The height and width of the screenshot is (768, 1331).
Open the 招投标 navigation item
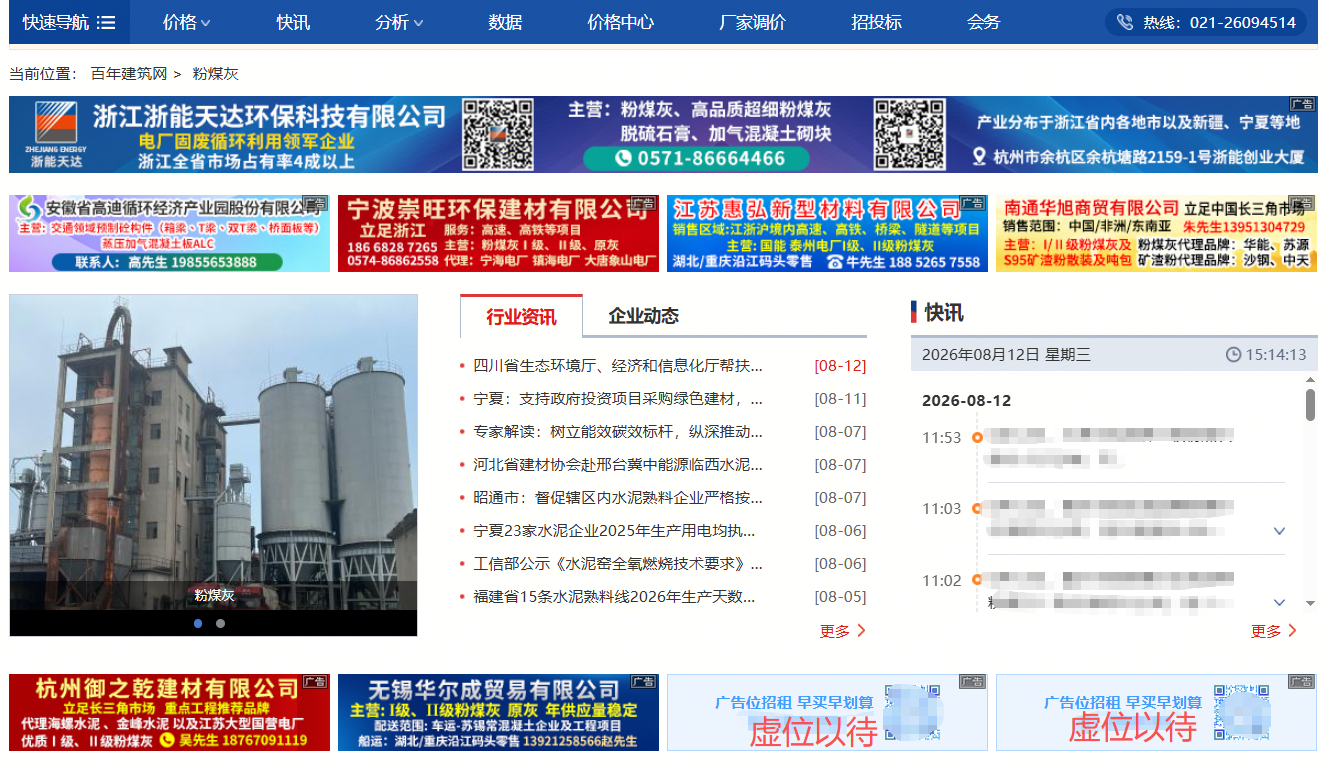coord(876,22)
